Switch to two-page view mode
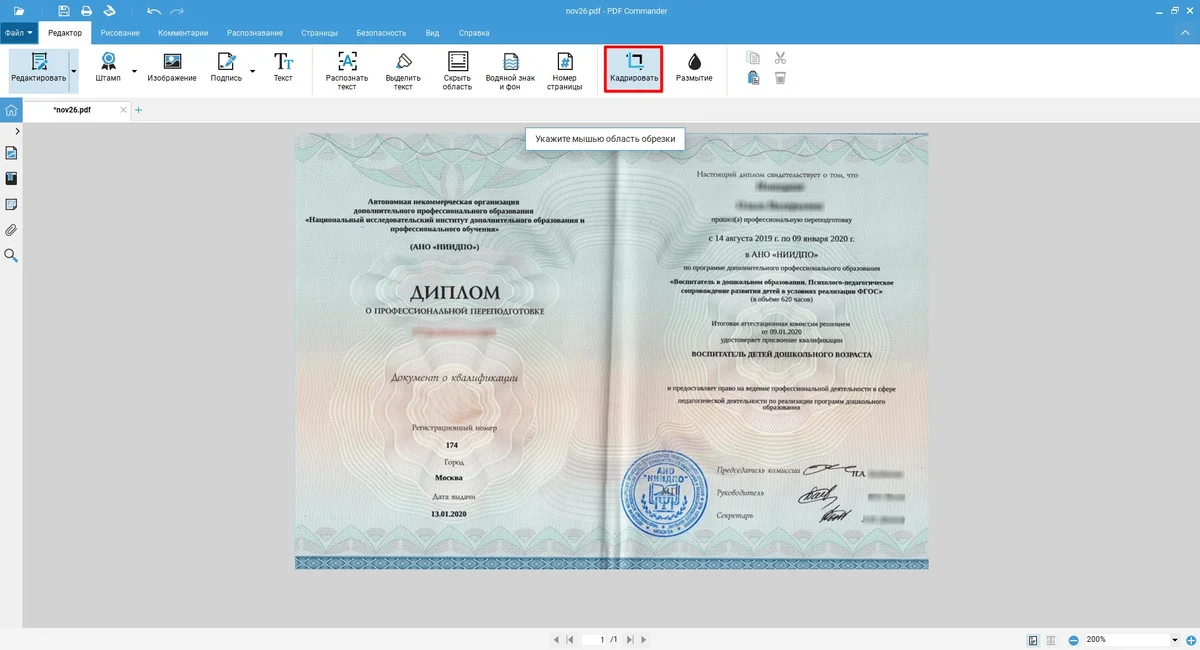The height and width of the screenshot is (650, 1200). [x=1052, y=639]
